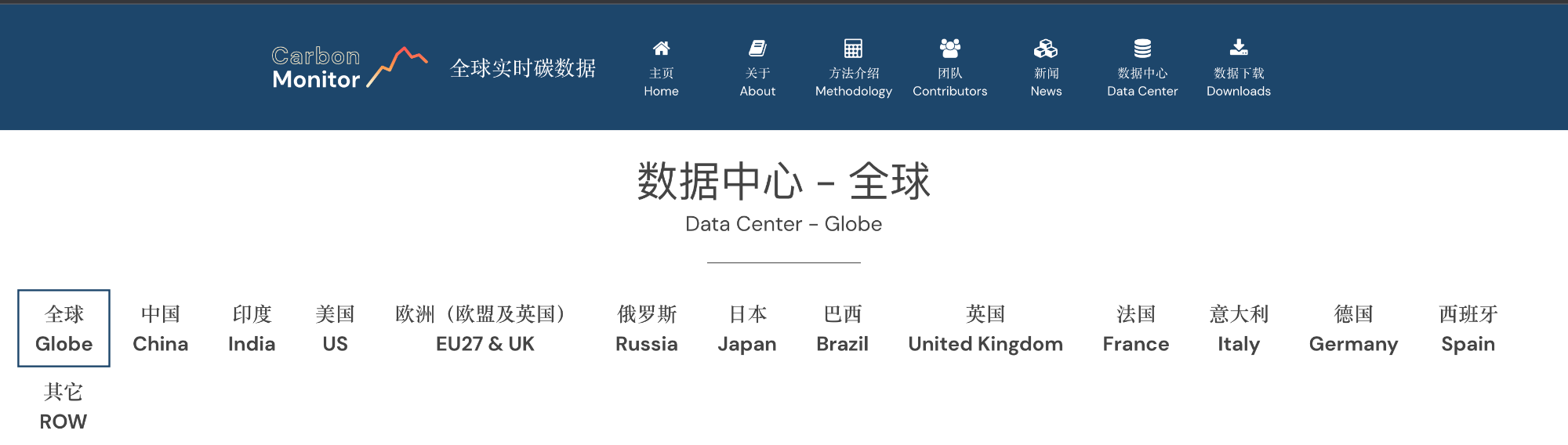Click the Contributors people icon
Screen dimensions: 1568x445
coord(949,49)
